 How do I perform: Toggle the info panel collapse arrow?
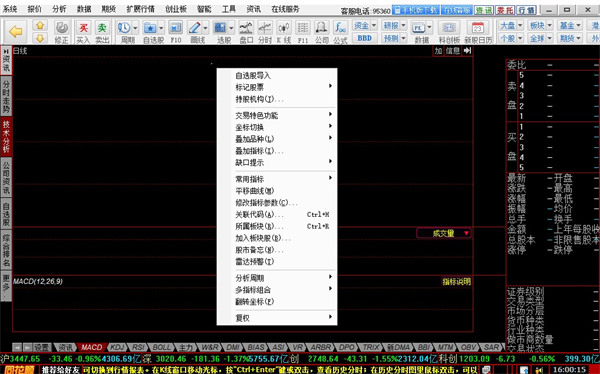(x=468, y=51)
